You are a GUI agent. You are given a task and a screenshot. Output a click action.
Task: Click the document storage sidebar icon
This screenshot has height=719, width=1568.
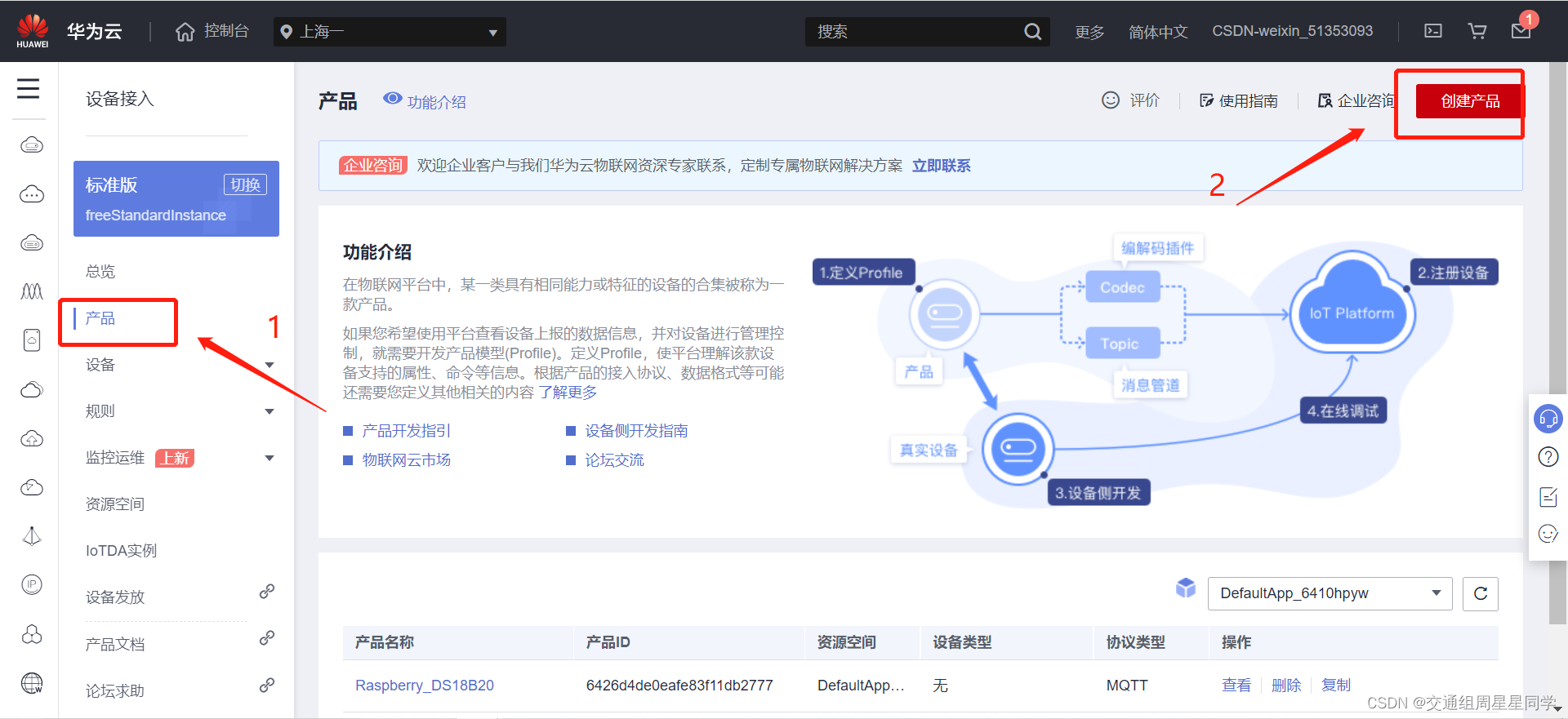click(x=32, y=340)
